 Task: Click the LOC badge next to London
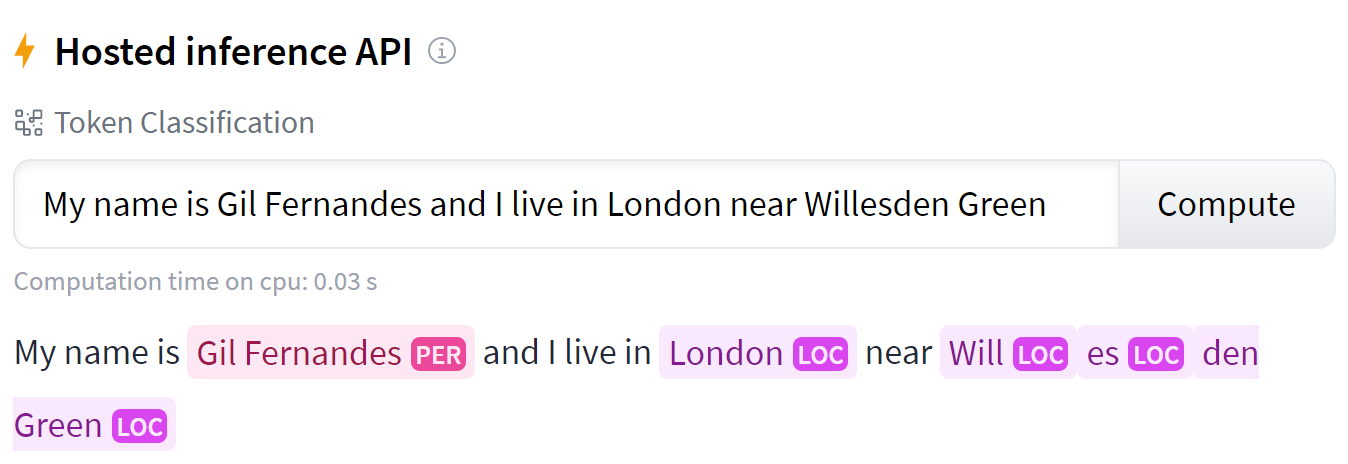coord(820,354)
